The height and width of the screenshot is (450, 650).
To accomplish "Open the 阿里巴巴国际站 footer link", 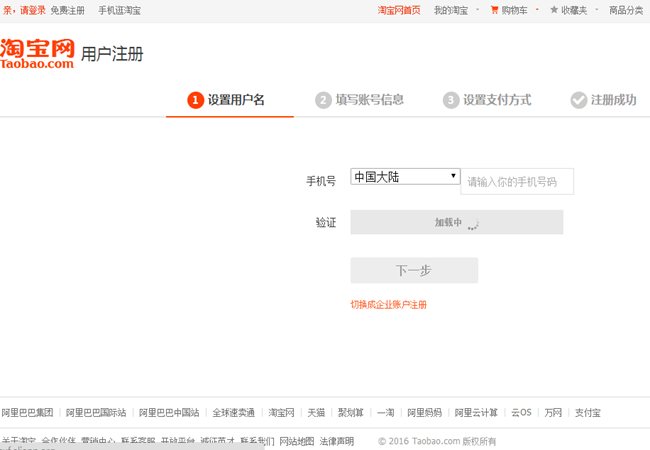I will coord(96,412).
